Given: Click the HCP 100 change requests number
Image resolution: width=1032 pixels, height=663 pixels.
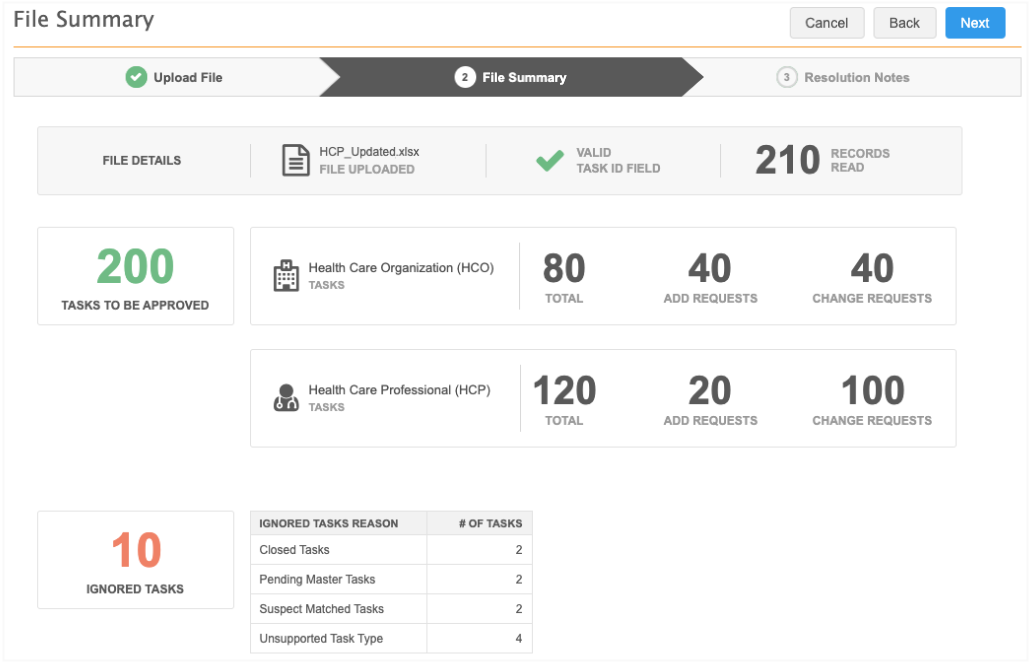Looking at the screenshot, I should [x=872, y=391].
